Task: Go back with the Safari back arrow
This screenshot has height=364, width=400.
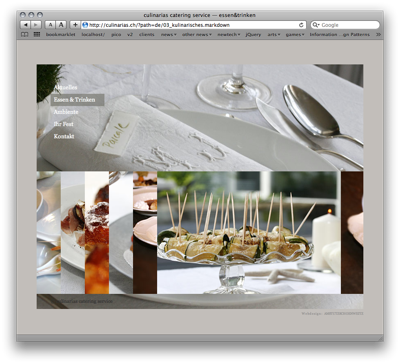Action: pyautogui.click(x=25, y=25)
